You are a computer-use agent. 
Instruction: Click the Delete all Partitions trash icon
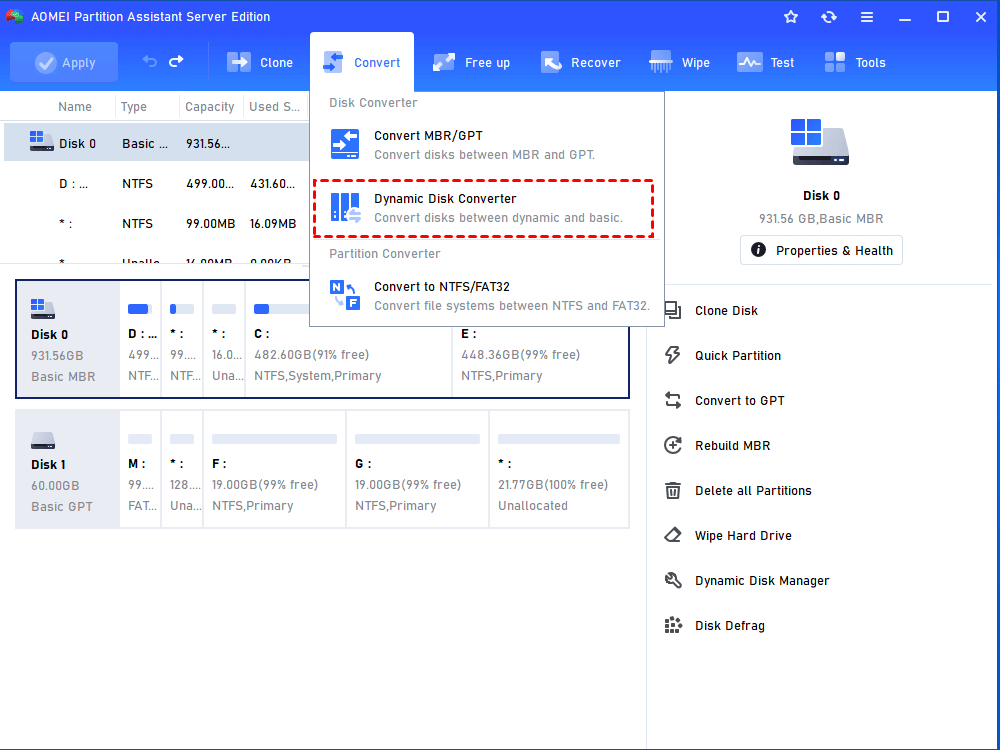pos(672,490)
